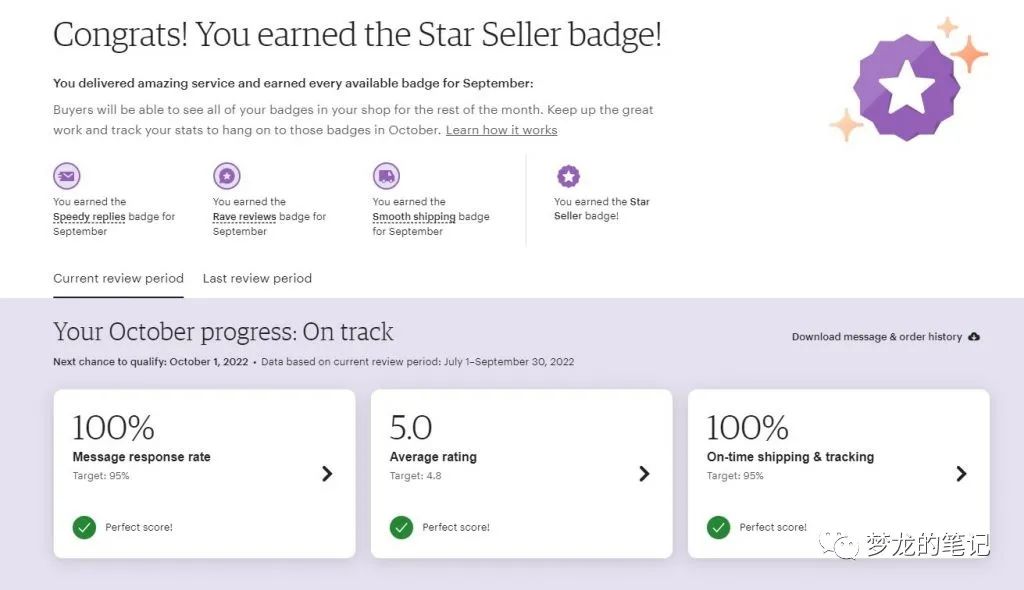Click the Speedy replies envelope badge icon
The image size is (1024, 590).
pos(66,175)
